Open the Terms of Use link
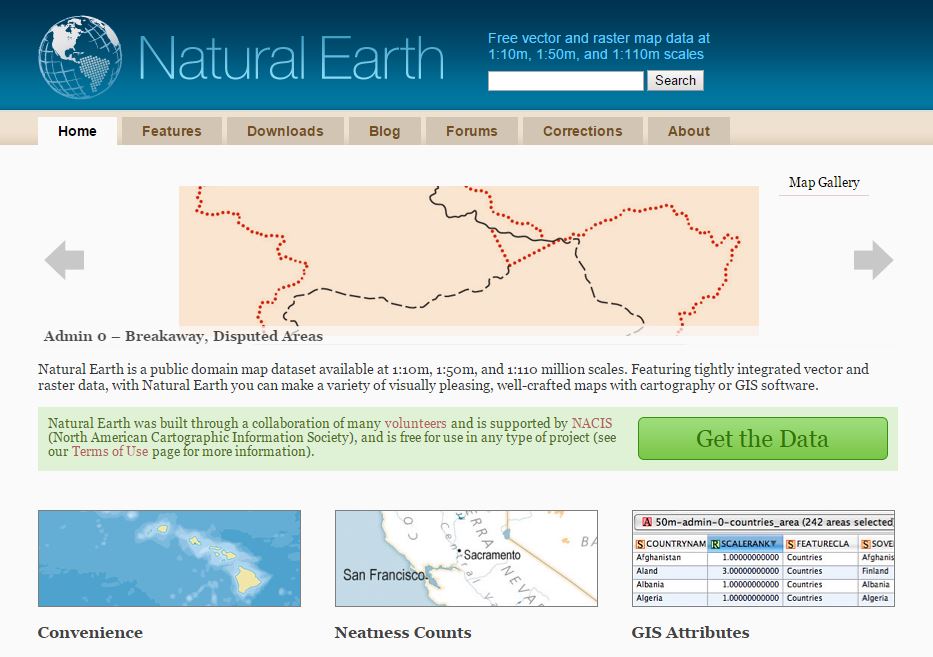The height and width of the screenshot is (657, 933). (x=110, y=451)
